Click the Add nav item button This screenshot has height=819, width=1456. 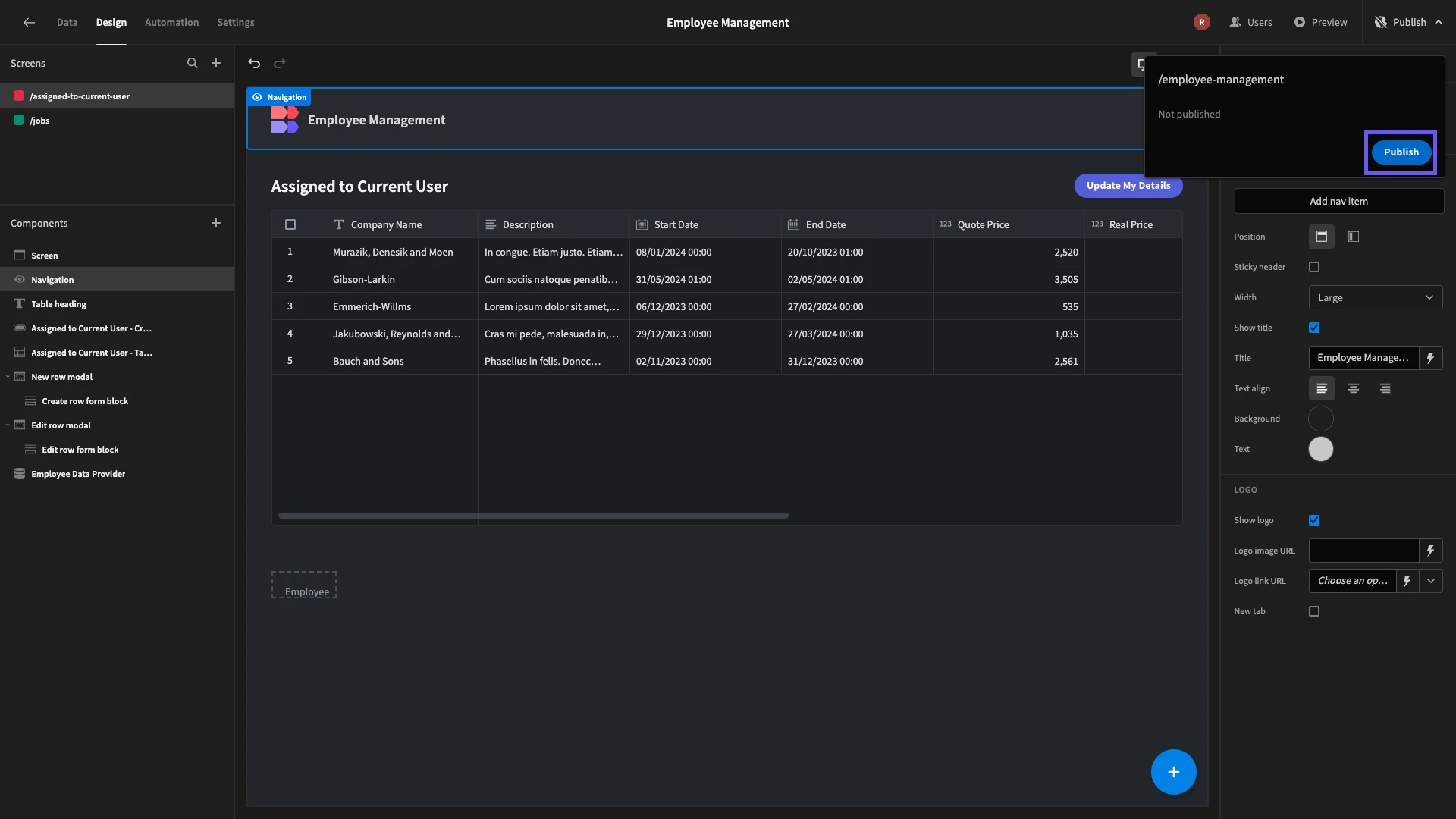pyautogui.click(x=1338, y=201)
